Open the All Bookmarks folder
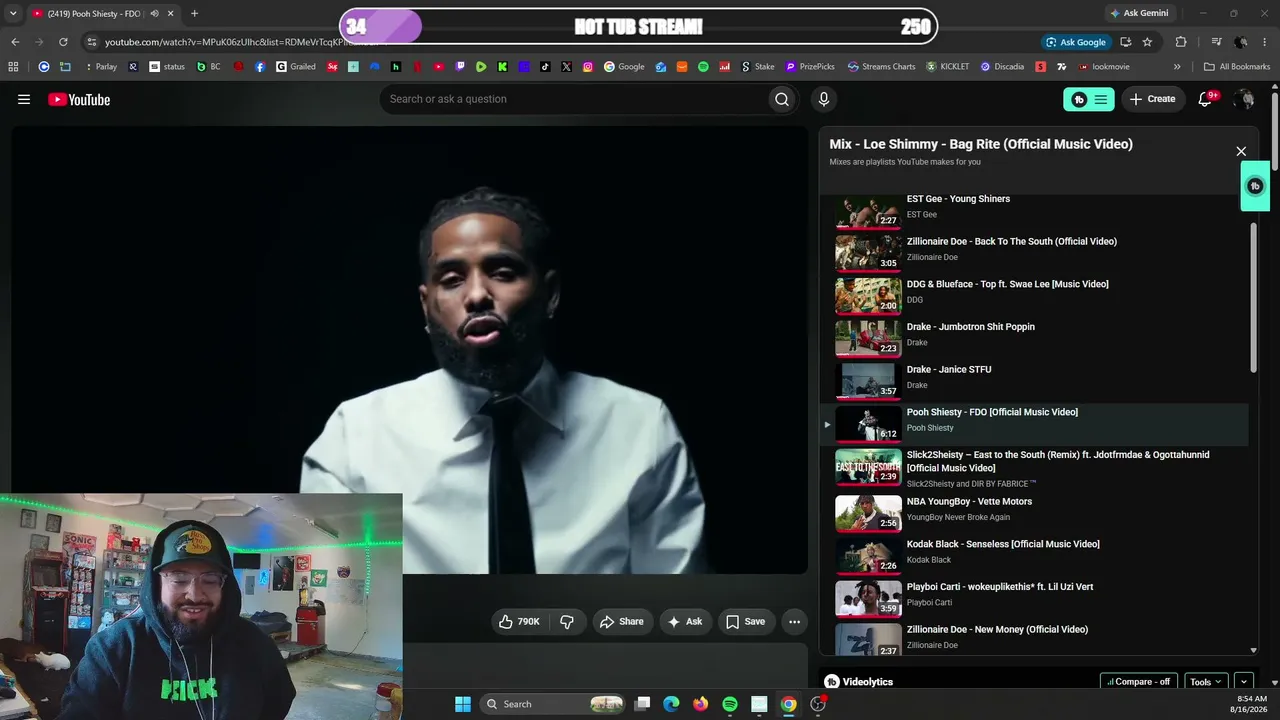1280x720 pixels. coord(1237,67)
